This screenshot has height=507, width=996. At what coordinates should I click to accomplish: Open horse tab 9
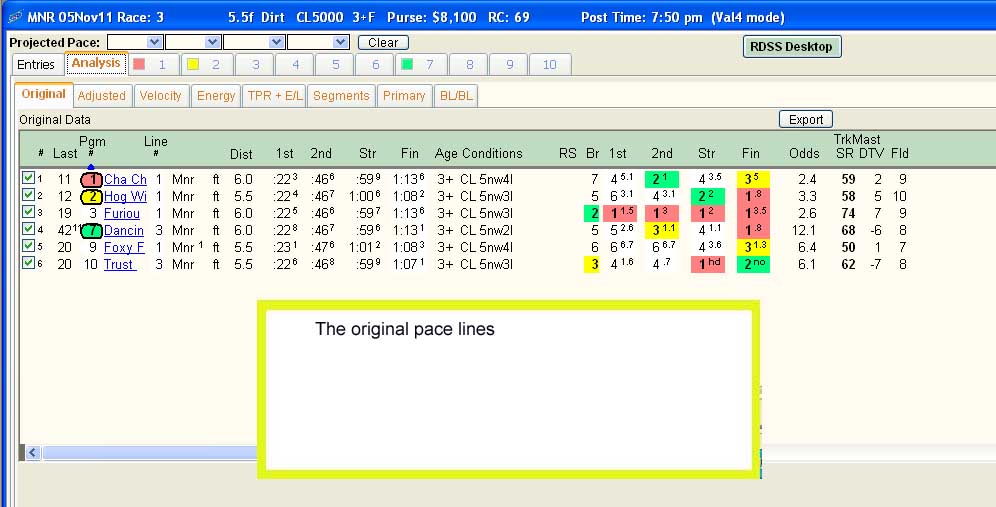(x=509, y=65)
